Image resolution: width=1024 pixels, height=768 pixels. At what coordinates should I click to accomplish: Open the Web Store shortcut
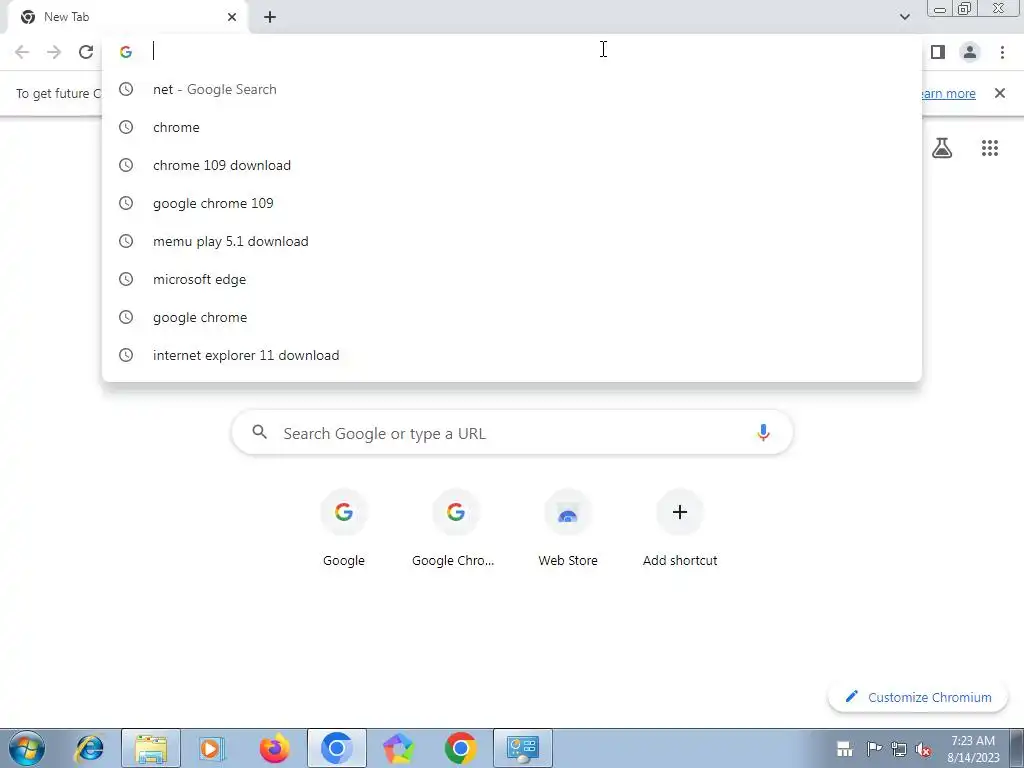568,529
